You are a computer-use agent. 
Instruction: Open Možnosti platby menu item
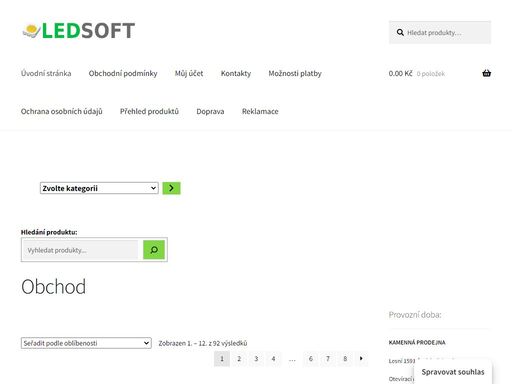(x=295, y=73)
